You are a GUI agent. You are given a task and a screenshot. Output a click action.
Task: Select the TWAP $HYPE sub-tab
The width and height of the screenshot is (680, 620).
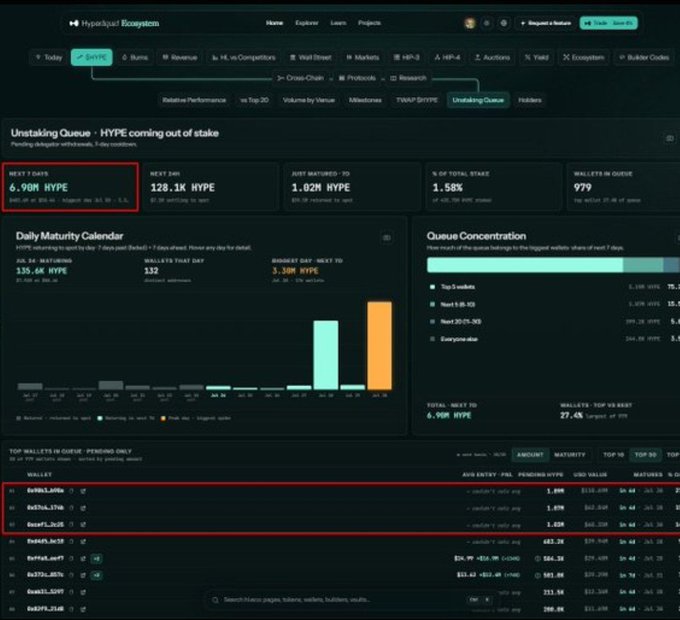[x=416, y=100]
